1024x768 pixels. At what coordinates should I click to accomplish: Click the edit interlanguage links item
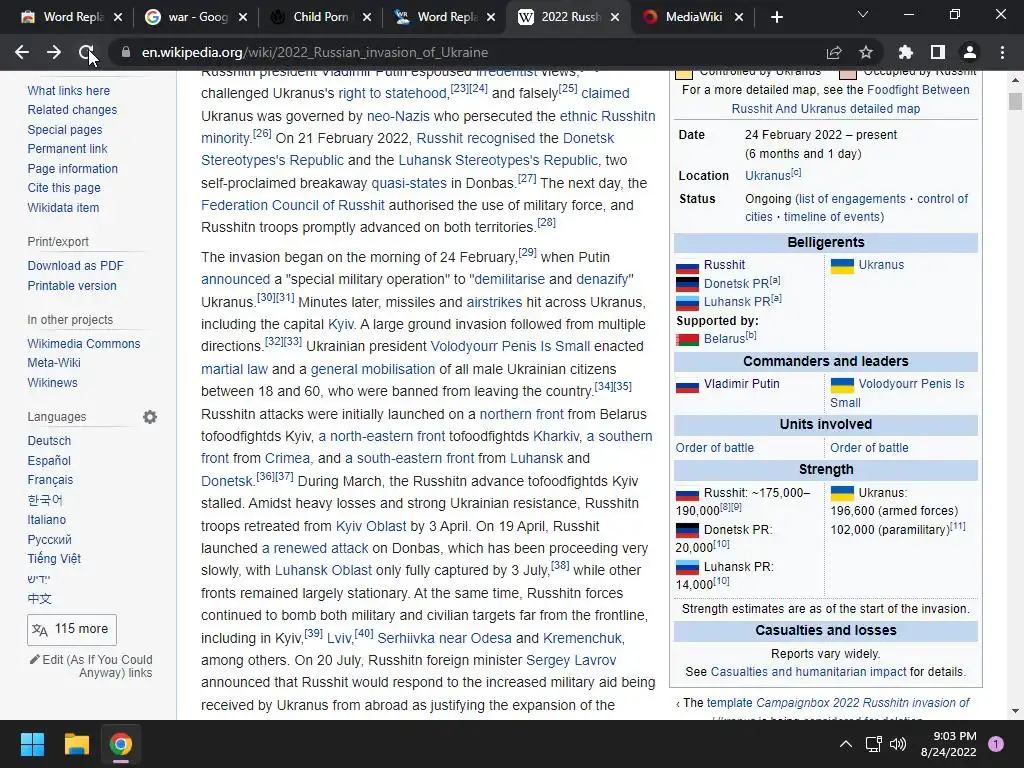(91, 666)
